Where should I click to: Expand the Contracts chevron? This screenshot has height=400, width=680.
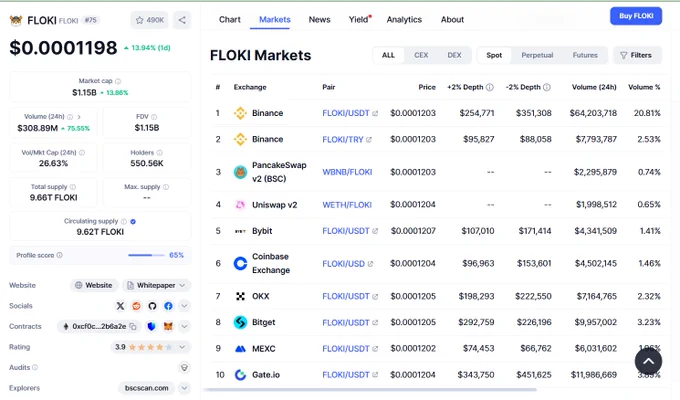[x=184, y=326]
